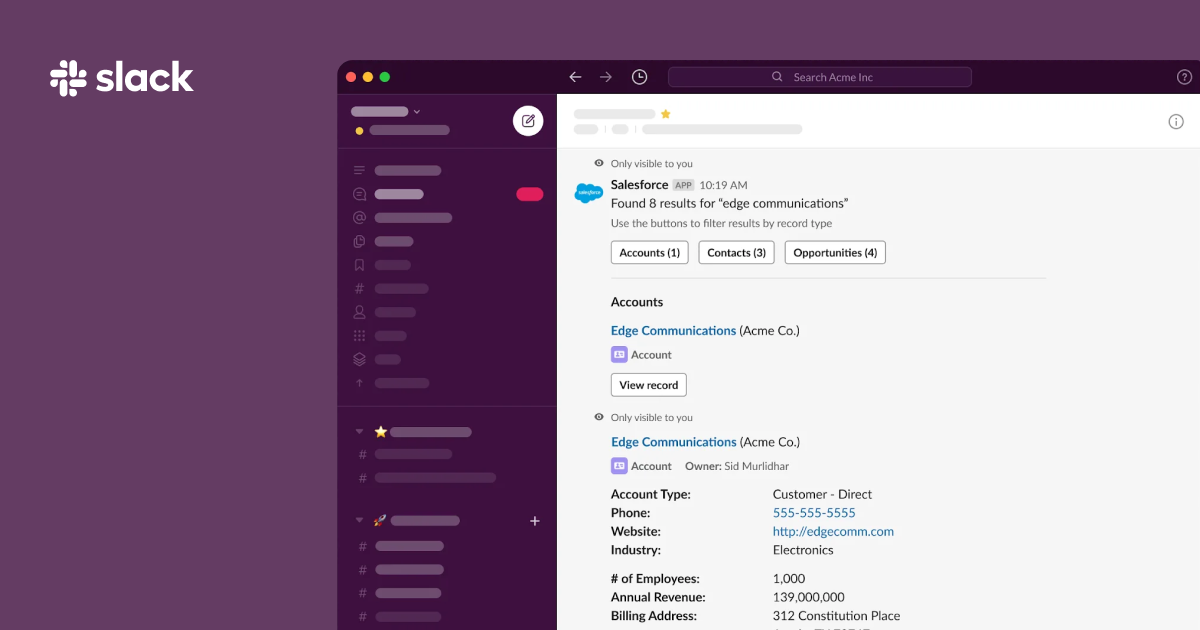
Task: Click the purple Account icon beside Owner
Action: [x=619, y=466]
